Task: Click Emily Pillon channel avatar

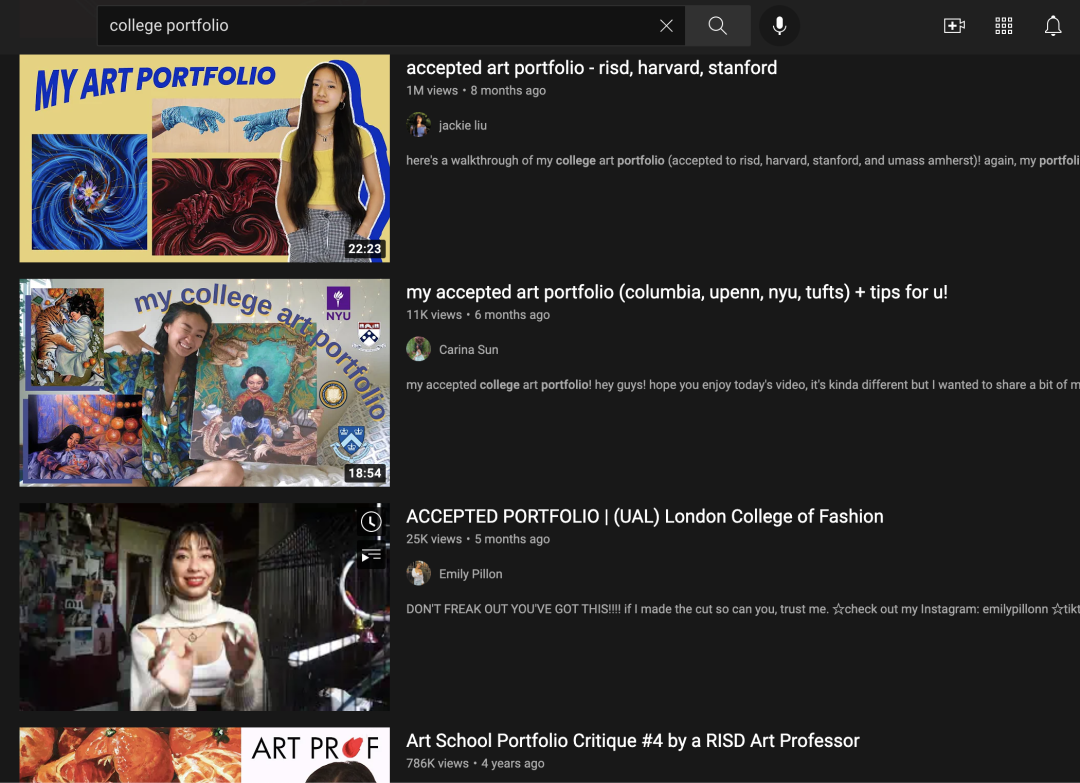Action: [x=419, y=574]
